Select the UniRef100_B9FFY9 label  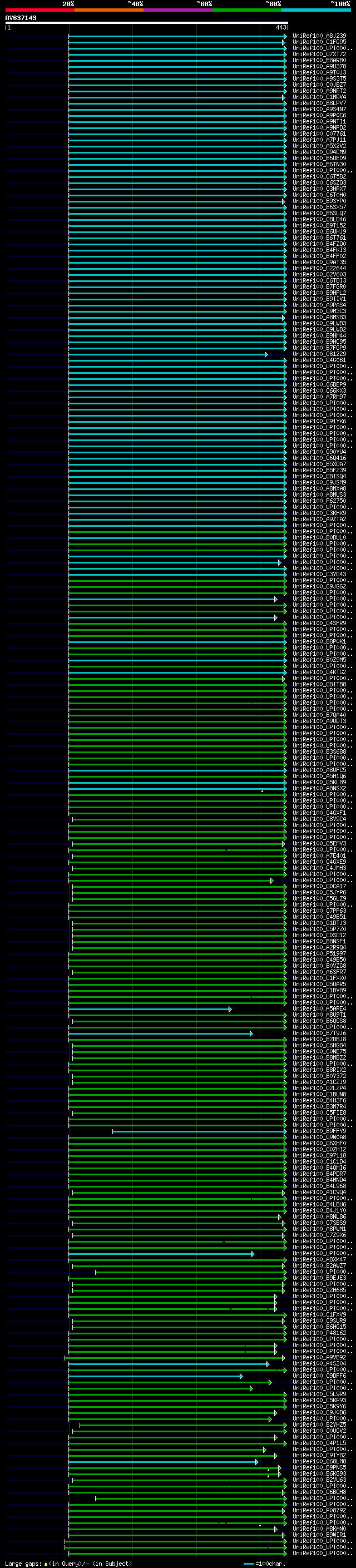319,1131
